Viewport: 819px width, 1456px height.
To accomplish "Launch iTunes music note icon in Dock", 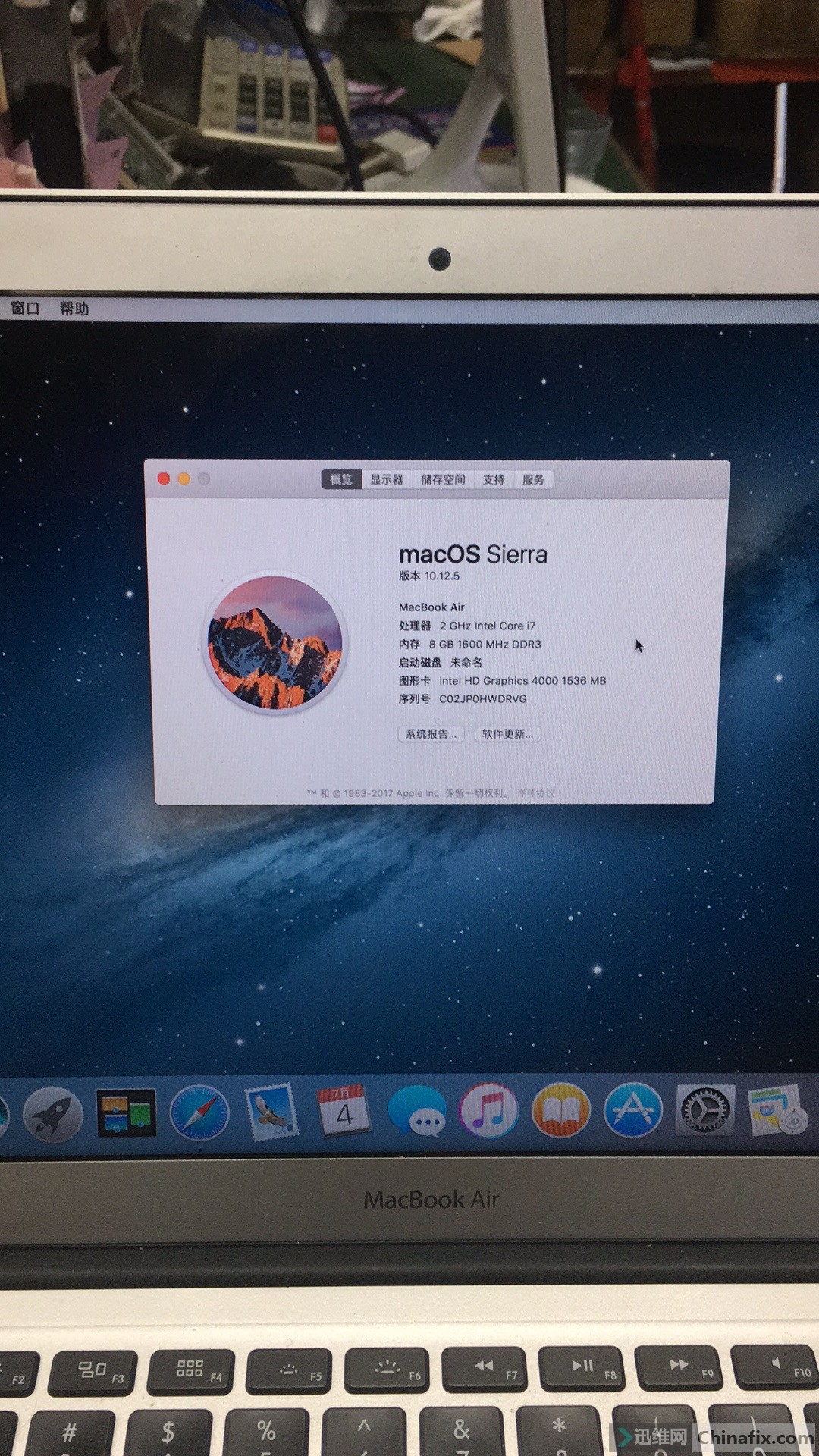I will click(x=489, y=1111).
